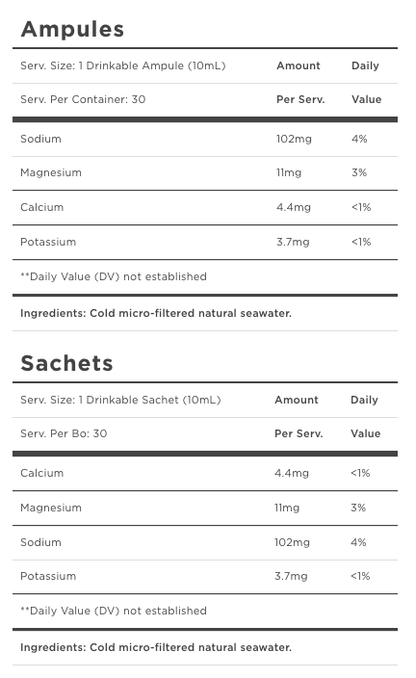
Task: Click Calcium row in Sachets table
Action: (205, 473)
